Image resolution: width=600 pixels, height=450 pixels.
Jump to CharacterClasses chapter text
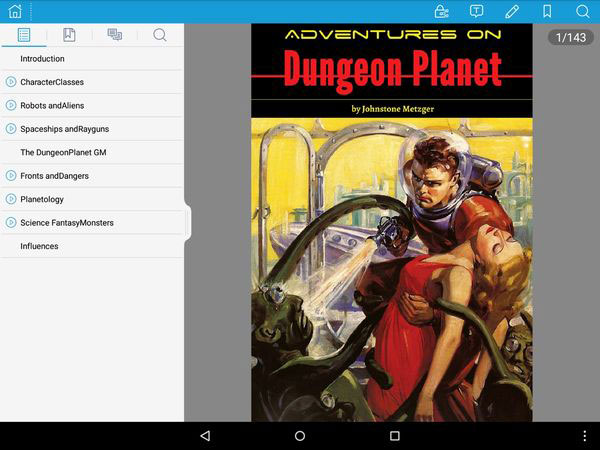point(52,82)
